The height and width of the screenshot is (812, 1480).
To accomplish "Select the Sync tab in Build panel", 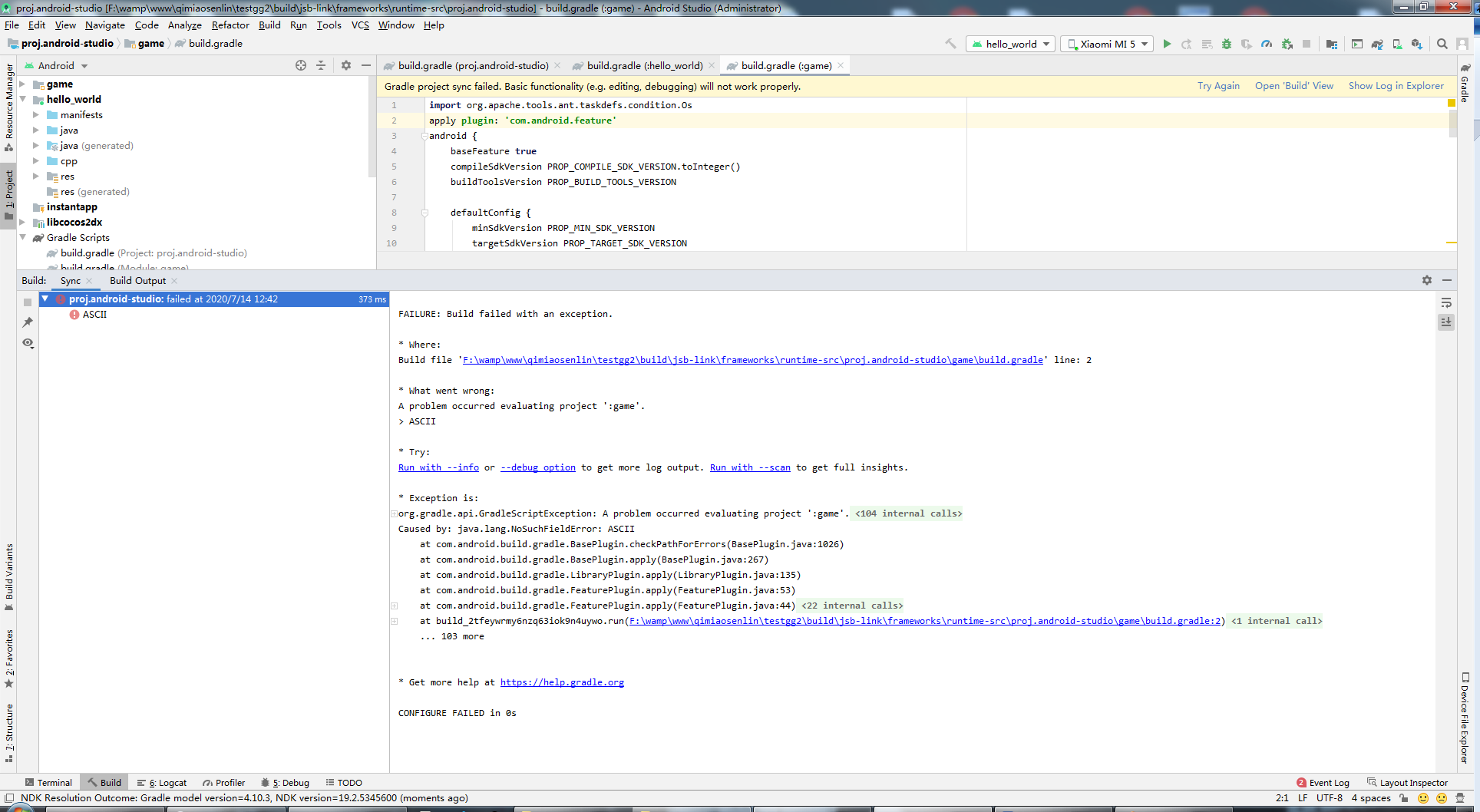I will click(71, 281).
